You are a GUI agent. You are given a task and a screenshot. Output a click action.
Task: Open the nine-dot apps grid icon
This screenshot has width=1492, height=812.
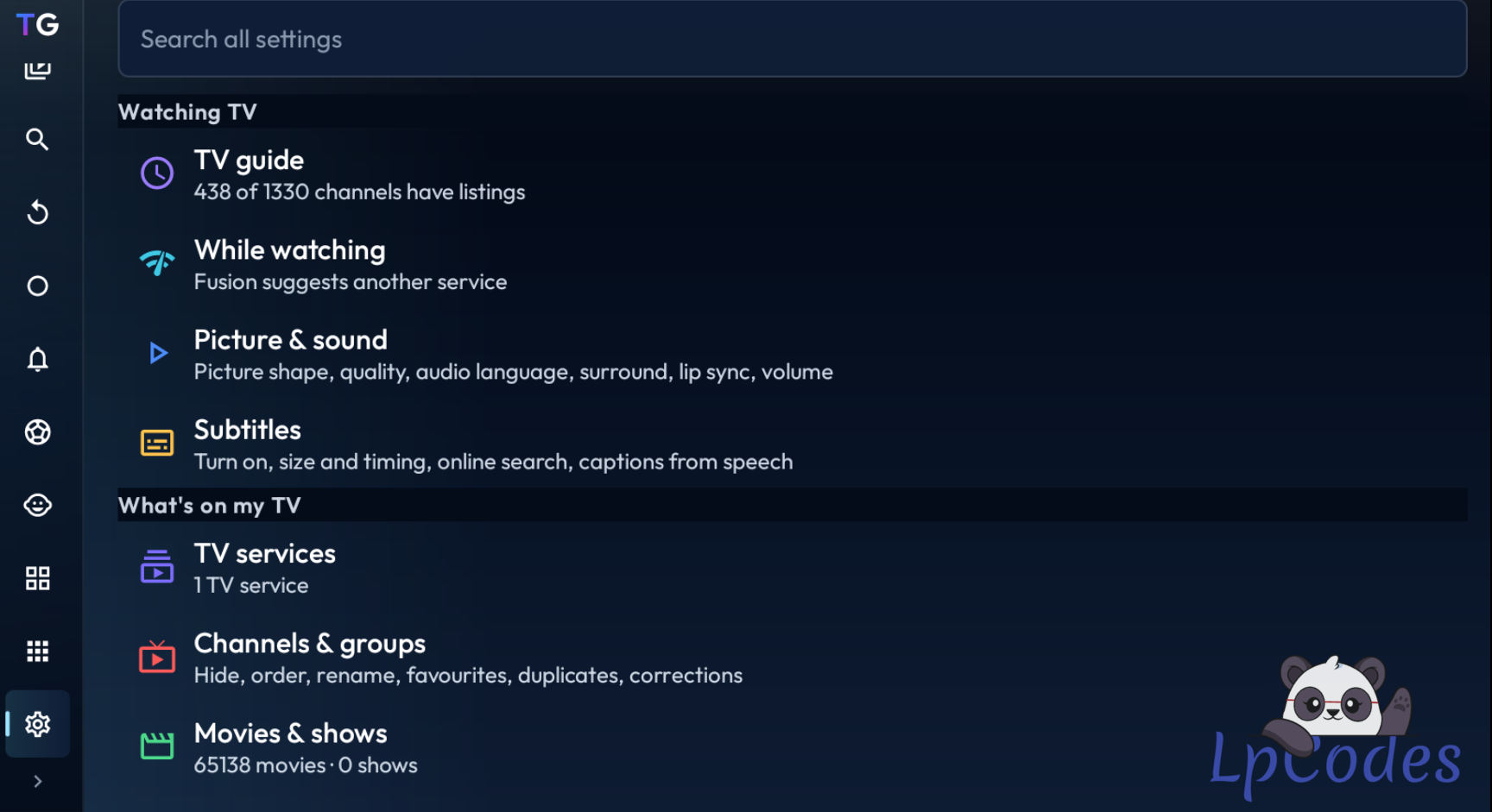coord(37,651)
